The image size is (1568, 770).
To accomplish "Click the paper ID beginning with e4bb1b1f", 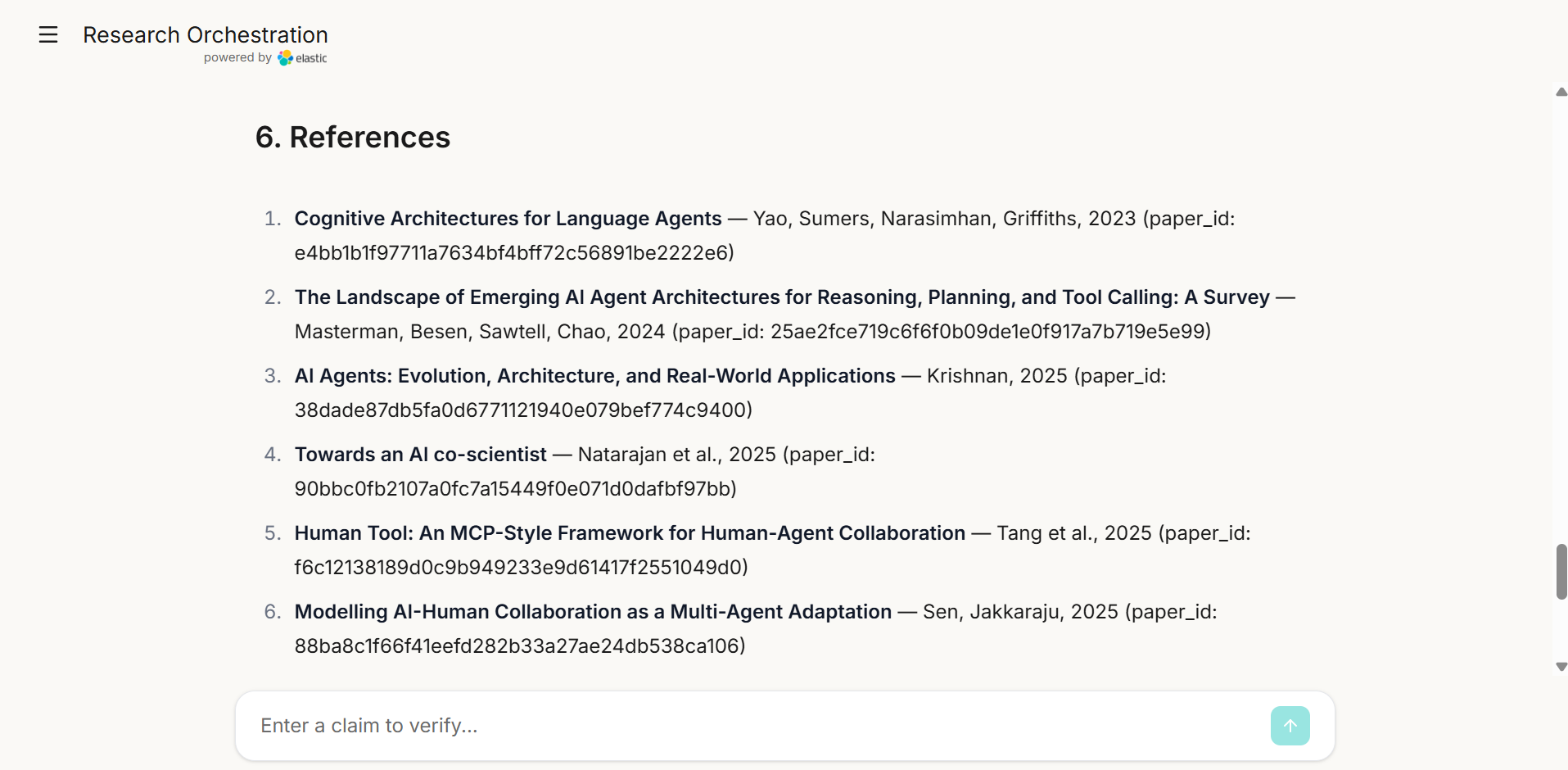I will point(511,253).
